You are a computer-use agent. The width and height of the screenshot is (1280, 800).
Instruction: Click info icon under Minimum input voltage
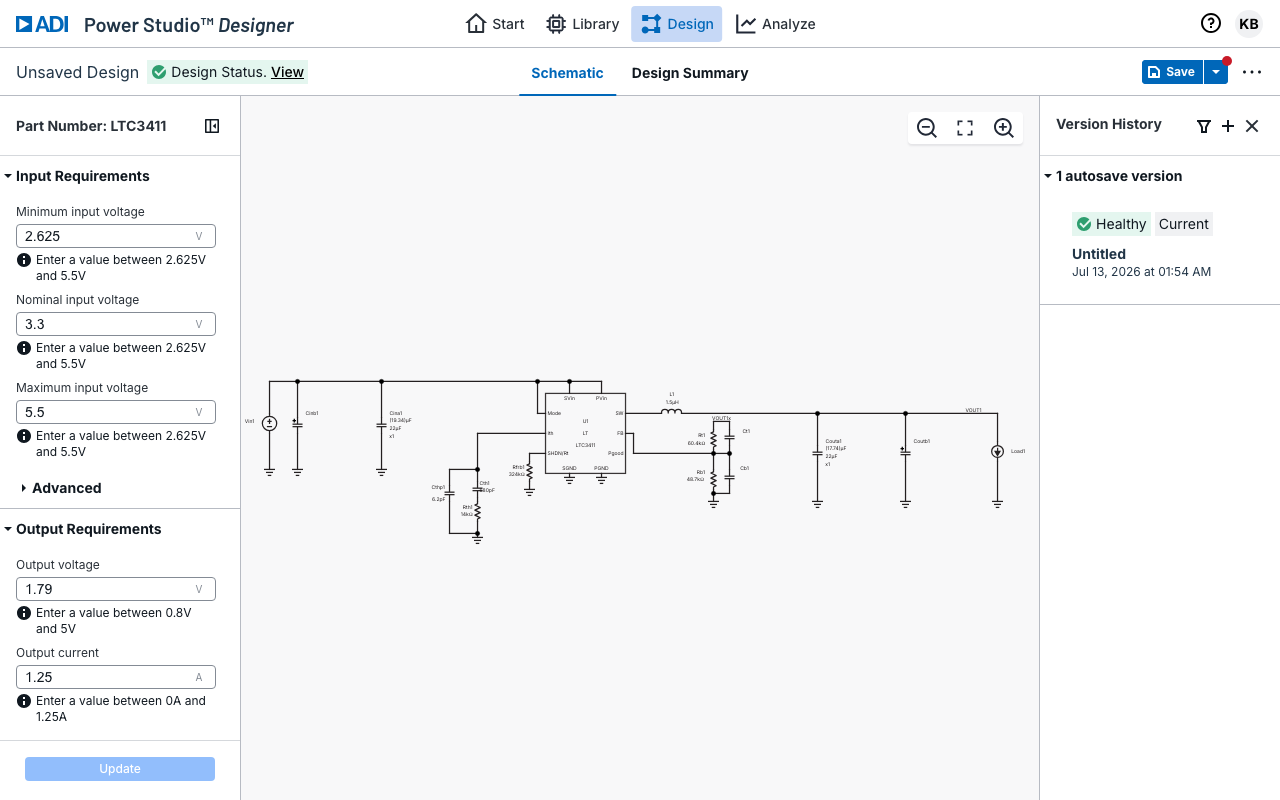[x=24, y=260]
